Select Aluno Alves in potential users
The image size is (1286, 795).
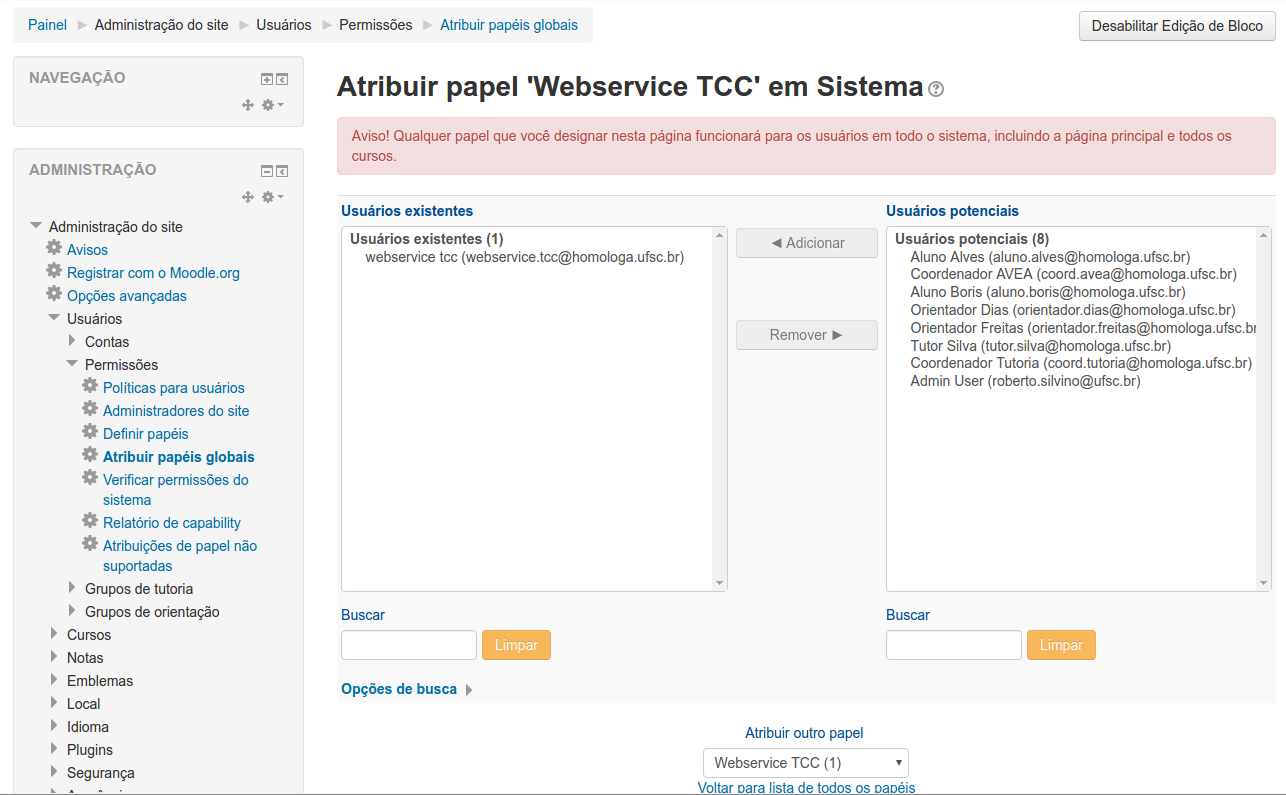pos(1050,257)
